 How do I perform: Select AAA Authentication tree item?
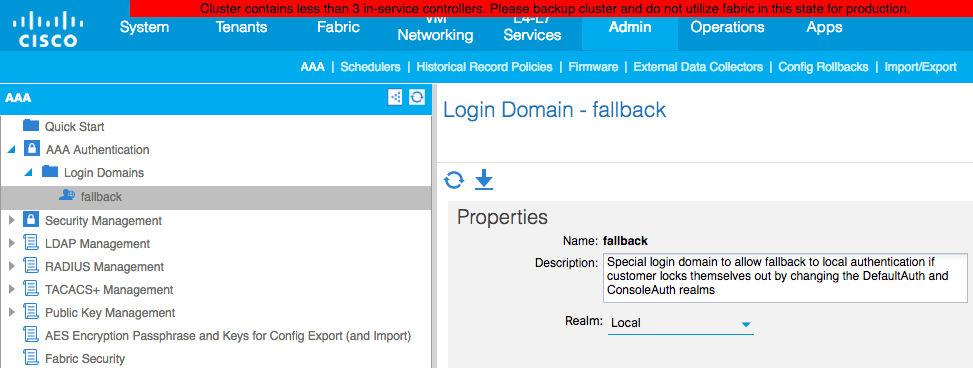tap(97, 150)
